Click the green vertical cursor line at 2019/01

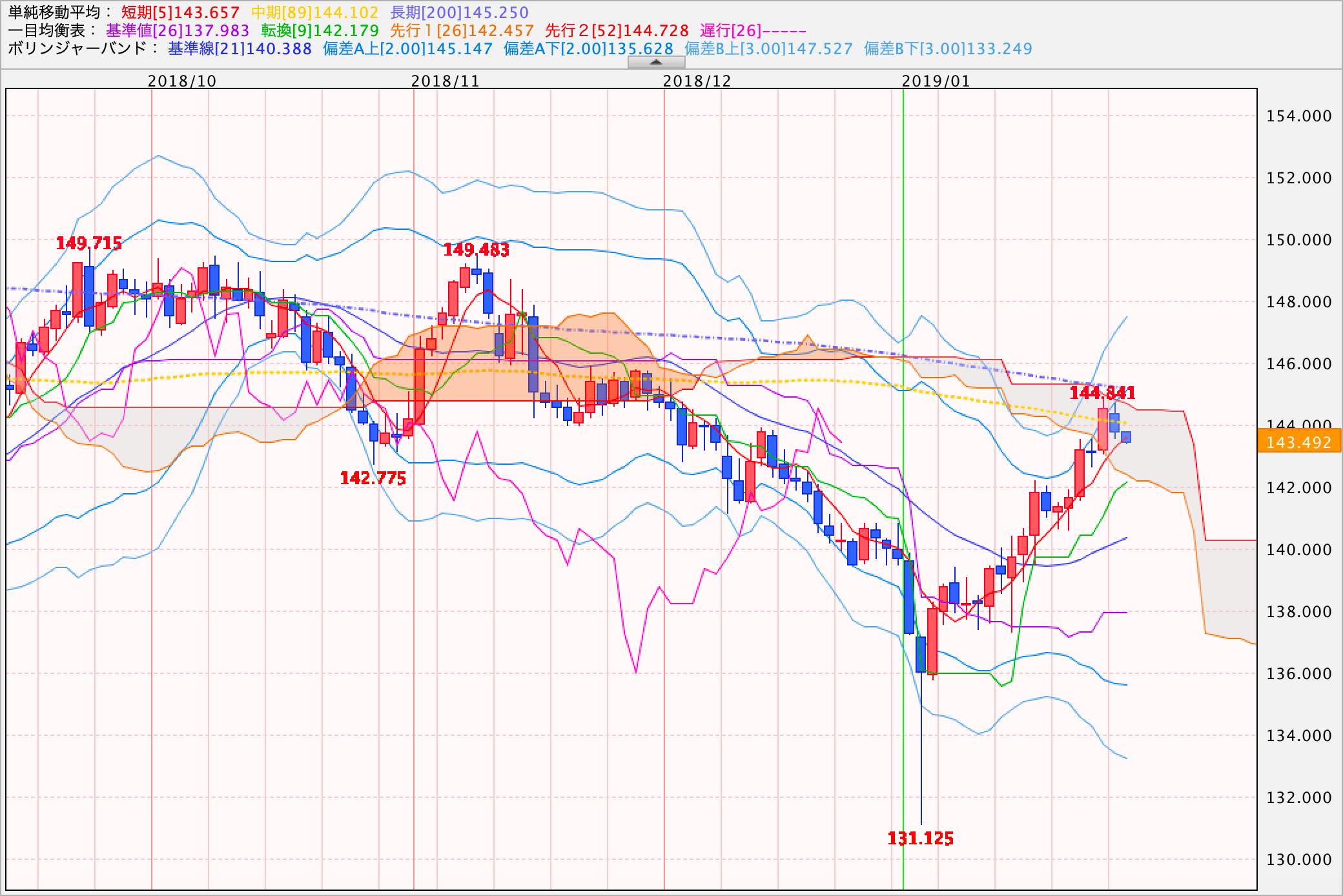[x=903, y=489]
